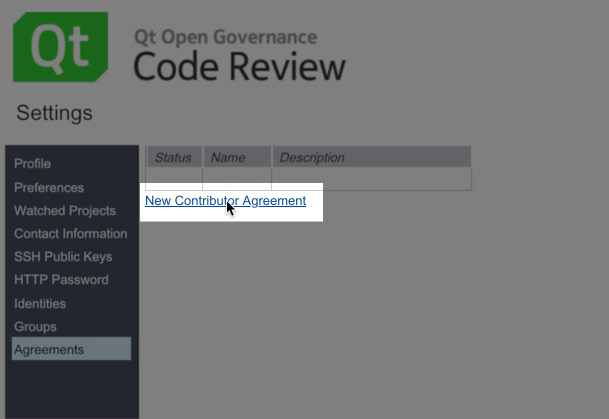Viewport: 609px width, 419px height.
Task: Click the Settings page heading
Action: click(54, 113)
